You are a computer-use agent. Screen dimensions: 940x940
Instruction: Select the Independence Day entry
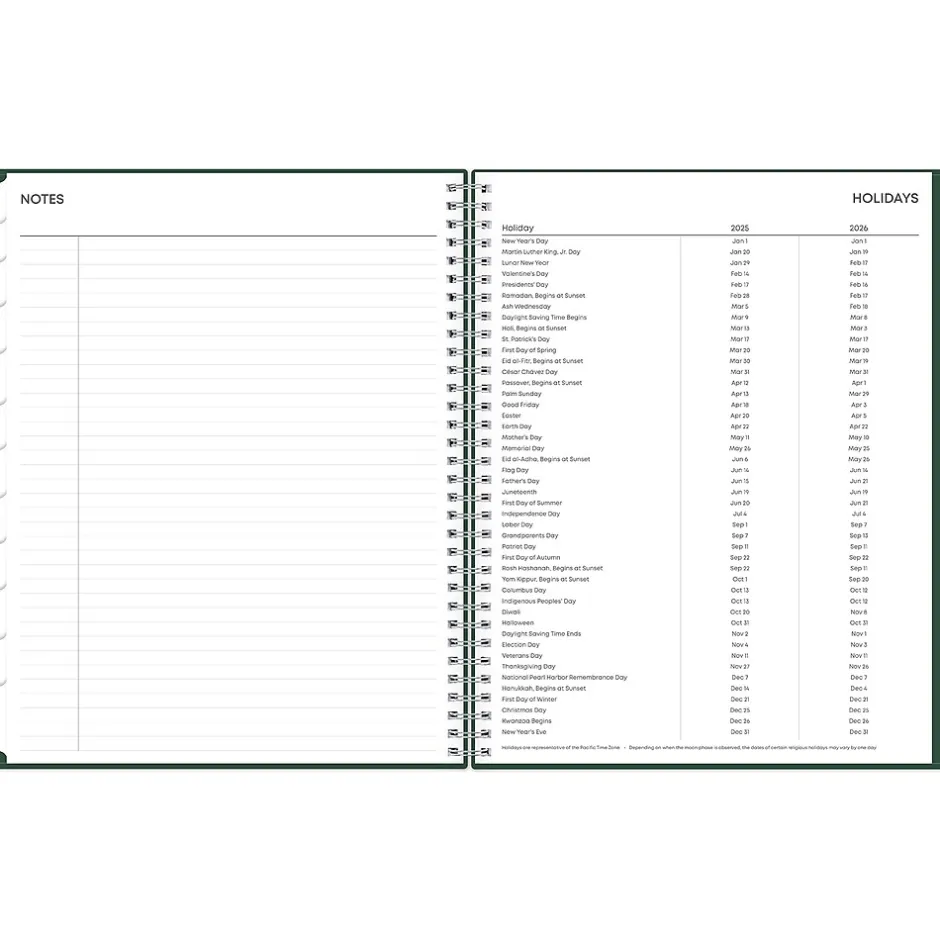[530, 514]
